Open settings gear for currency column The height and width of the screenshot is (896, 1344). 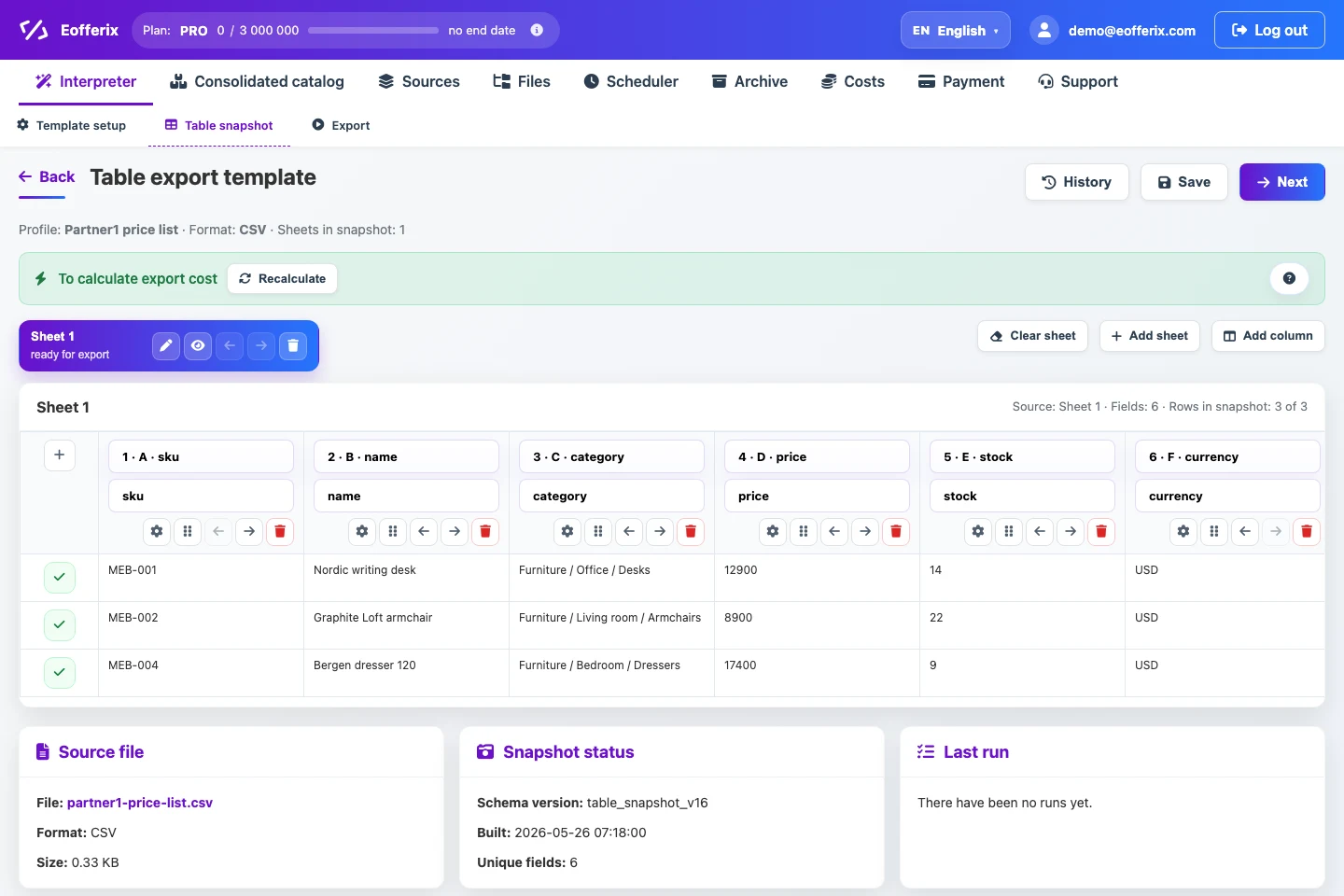pos(1183,531)
